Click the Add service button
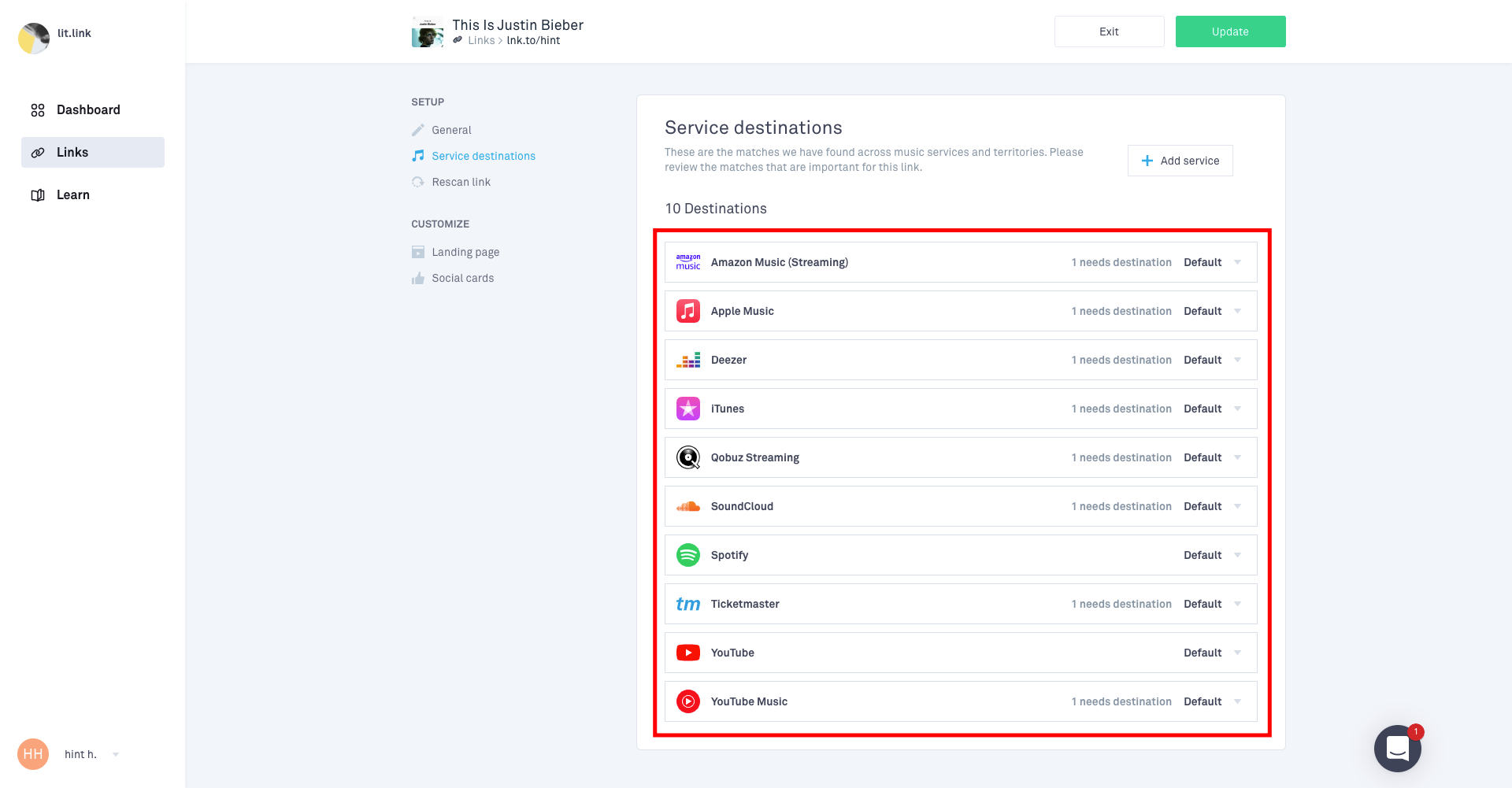 (1180, 161)
